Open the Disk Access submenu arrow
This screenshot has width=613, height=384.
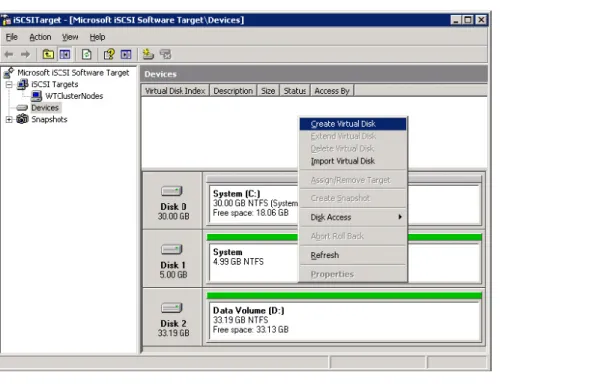click(400, 217)
